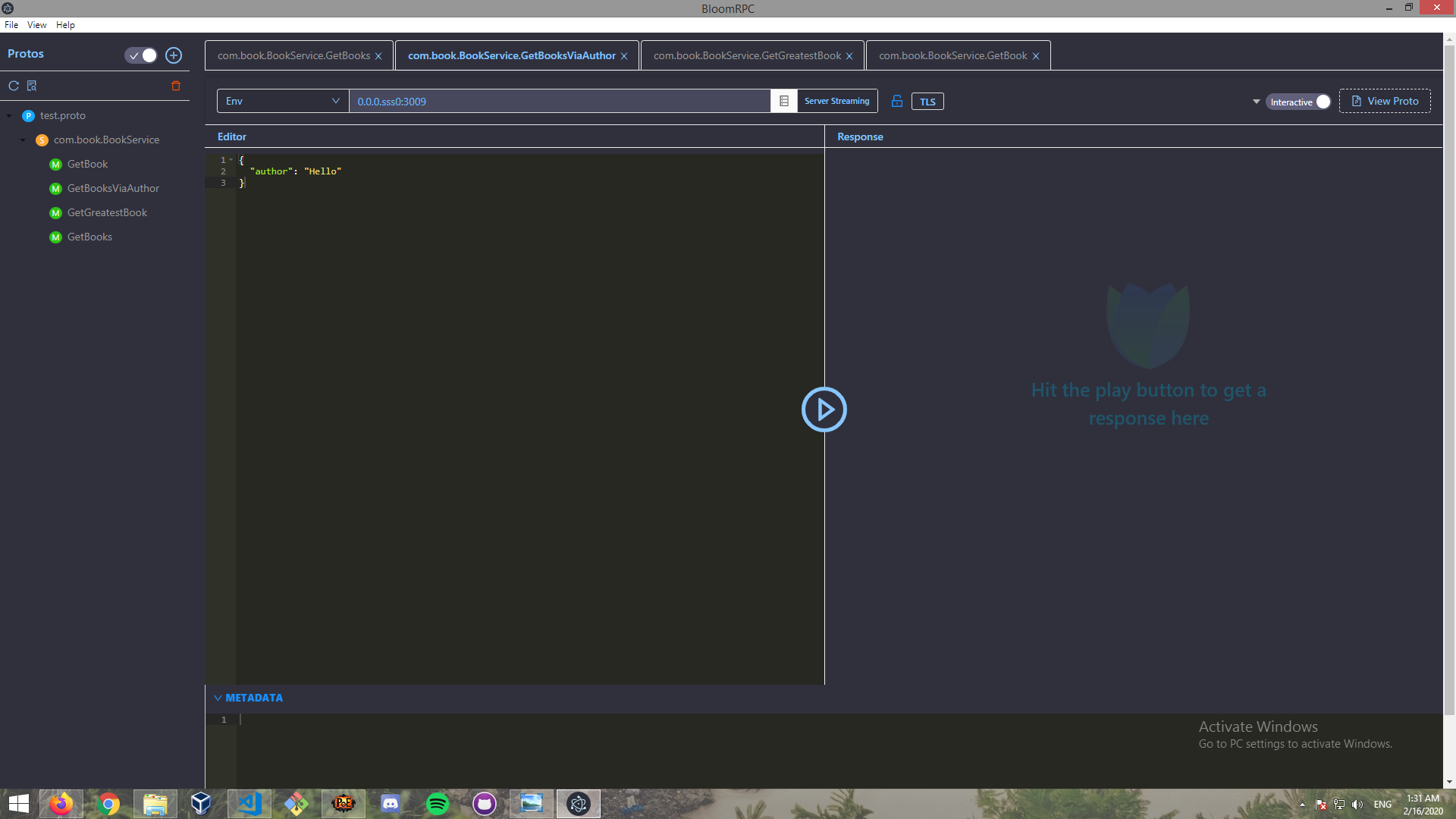Screen dimensions: 1456x819
Task: Open the proto path search icon
Action: 32,86
